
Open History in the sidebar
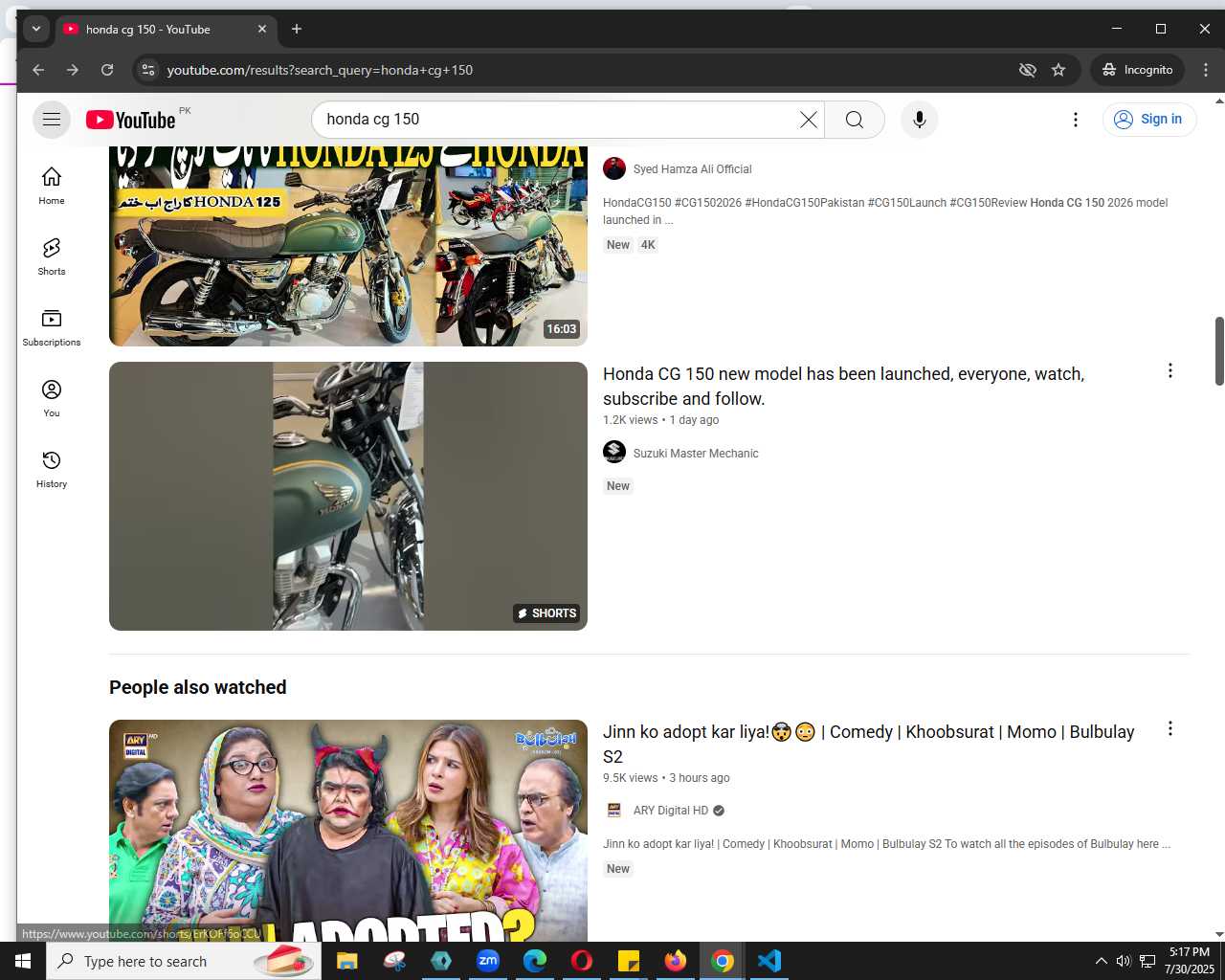point(52,469)
